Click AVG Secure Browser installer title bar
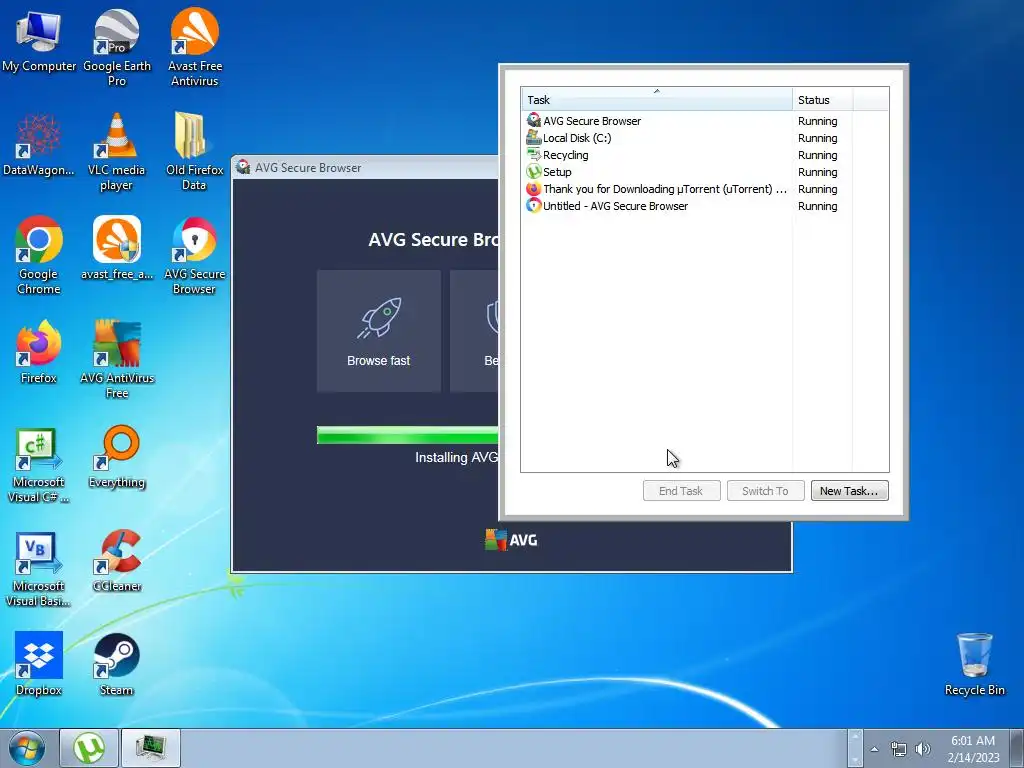Screen dimensions: 1024x768 click(x=366, y=168)
